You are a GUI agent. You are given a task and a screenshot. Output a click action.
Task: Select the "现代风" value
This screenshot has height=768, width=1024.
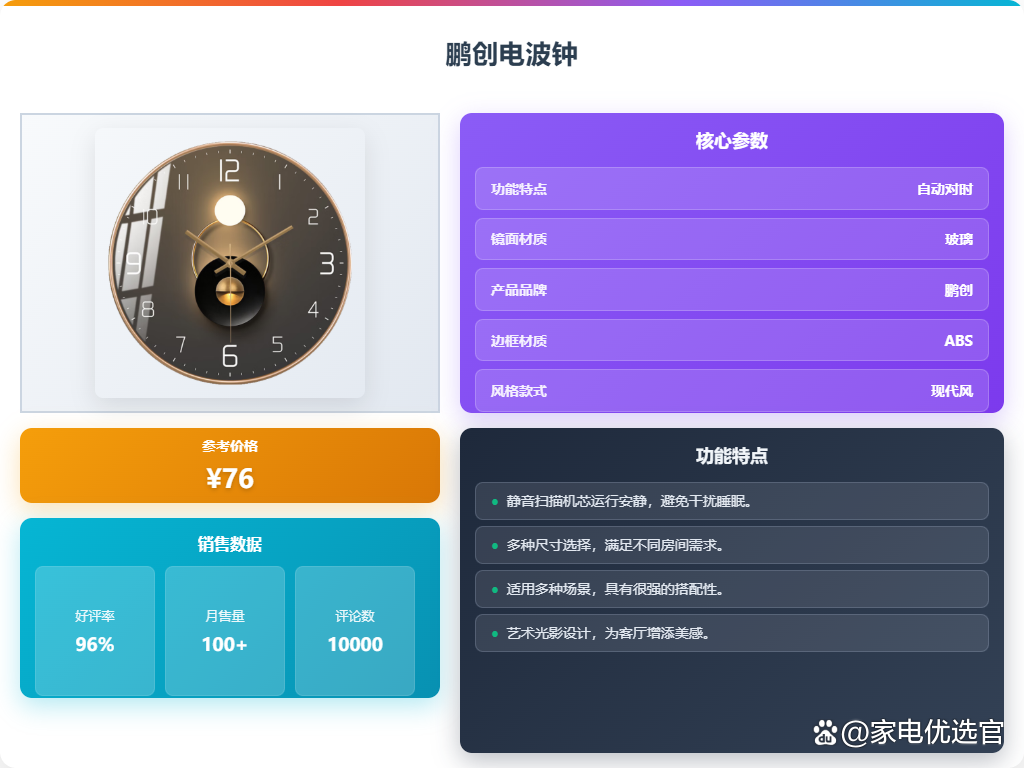point(952,391)
